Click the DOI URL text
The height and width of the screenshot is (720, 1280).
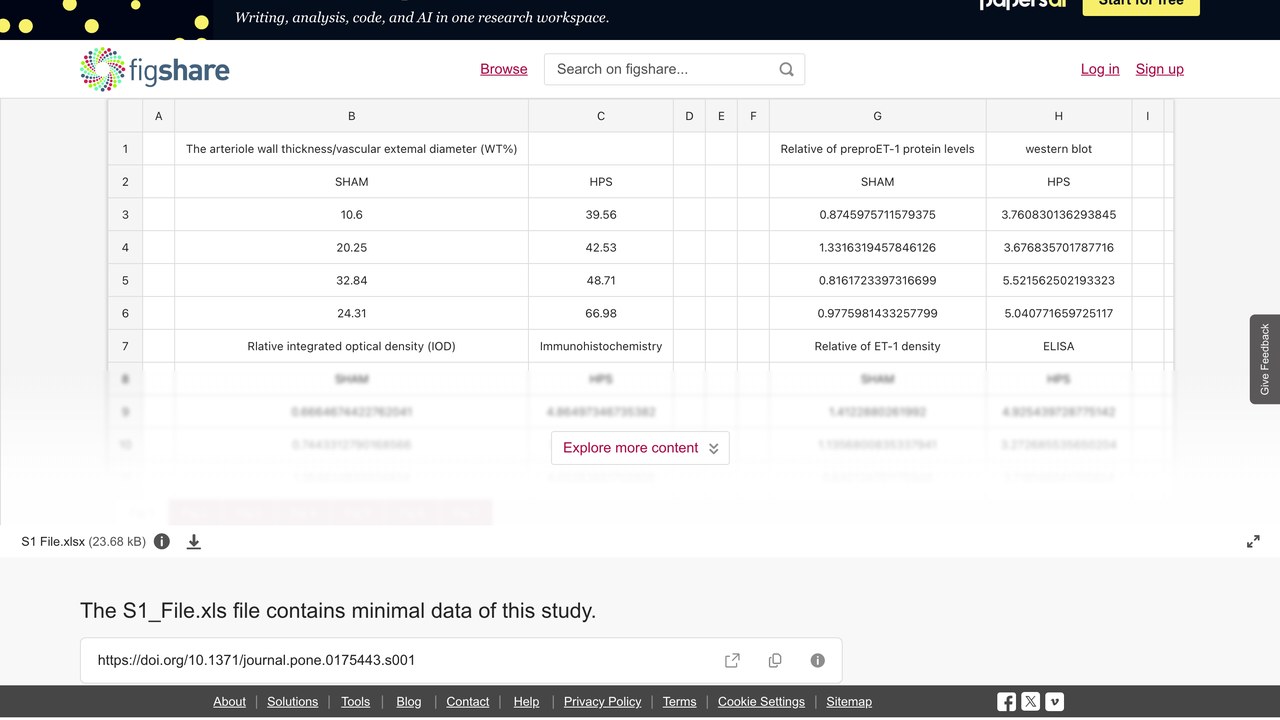pyautogui.click(x=256, y=660)
